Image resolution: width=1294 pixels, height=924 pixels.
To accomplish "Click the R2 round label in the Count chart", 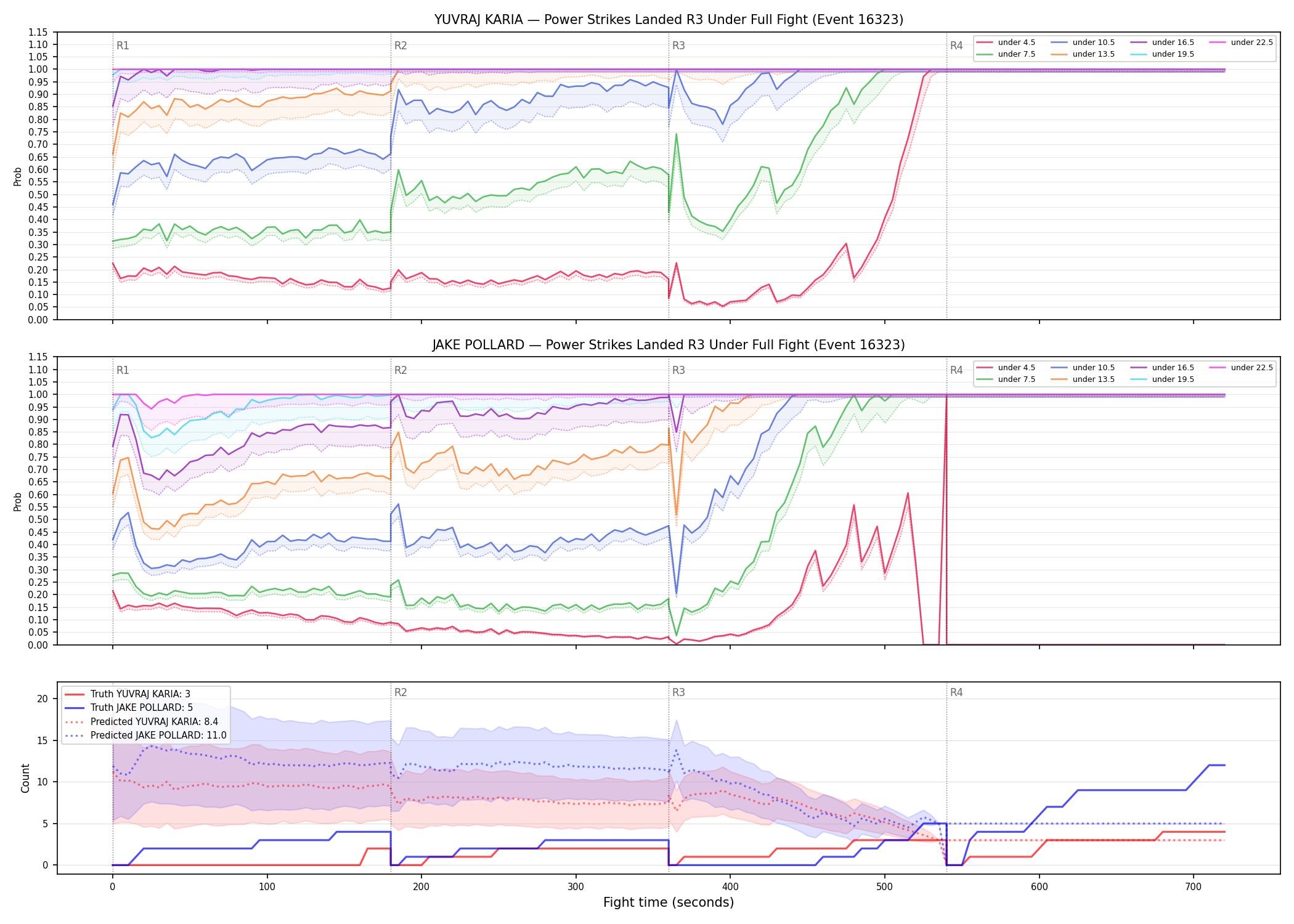I will point(401,692).
